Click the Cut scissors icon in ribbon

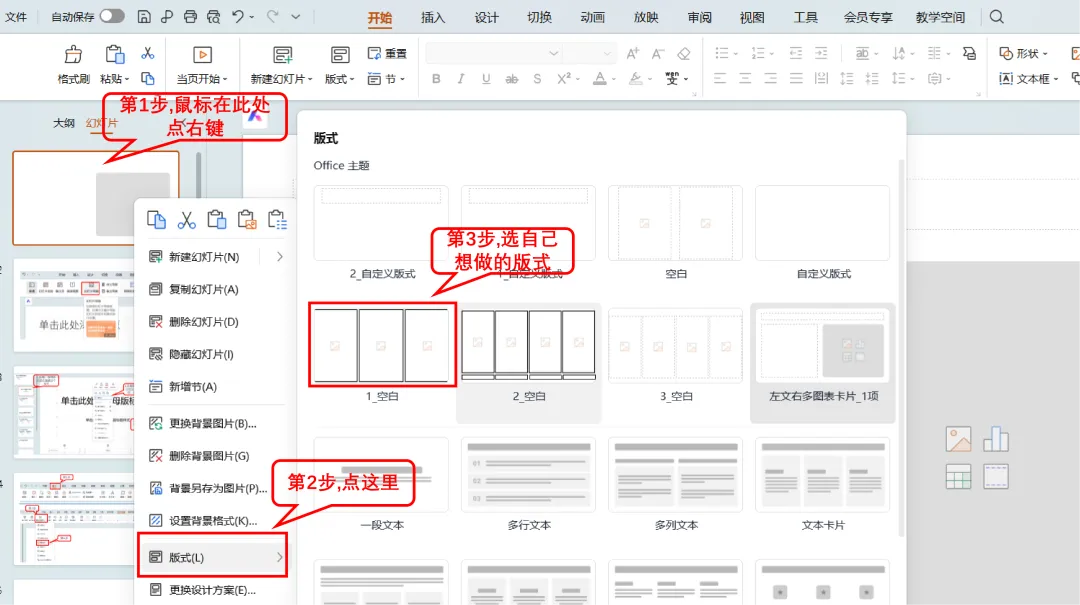[x=147, y=53]
